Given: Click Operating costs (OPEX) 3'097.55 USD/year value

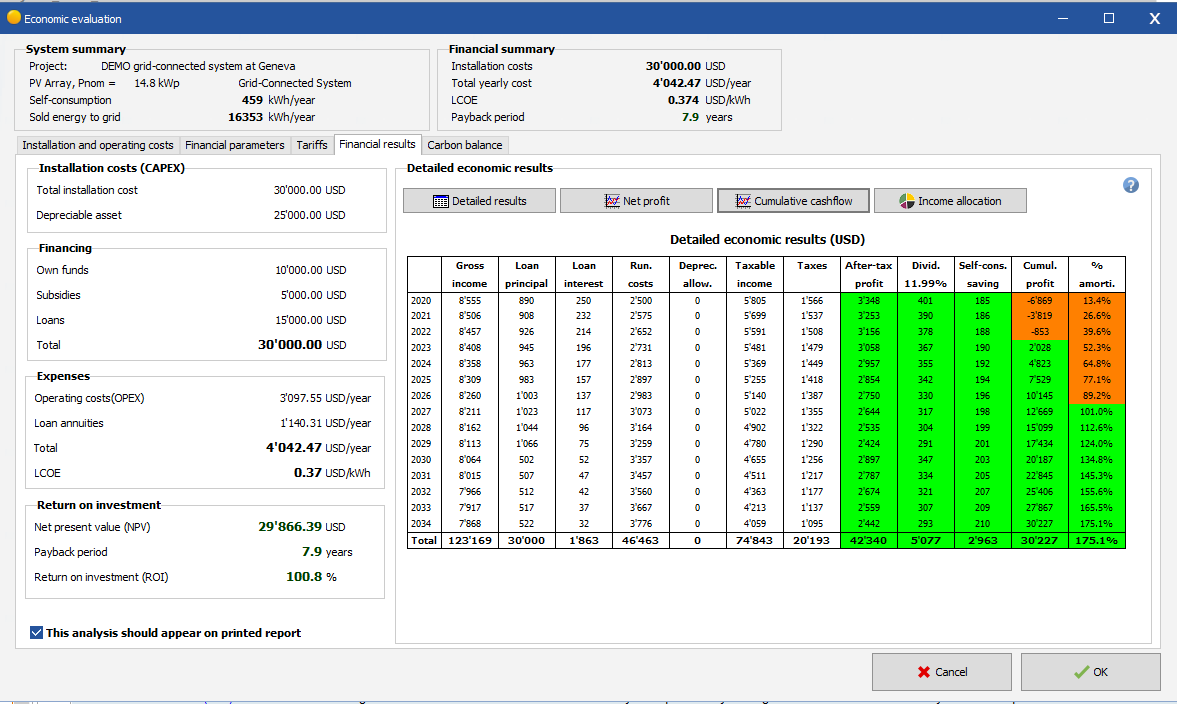Looking at the screenshot, I should tap(325, 399).
